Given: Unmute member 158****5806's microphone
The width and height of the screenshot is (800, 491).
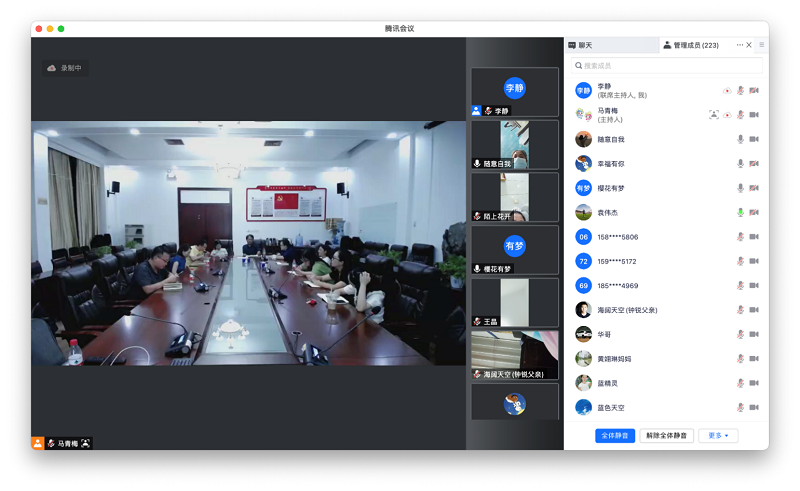Looking at the screenshot, I should point(740,237).
